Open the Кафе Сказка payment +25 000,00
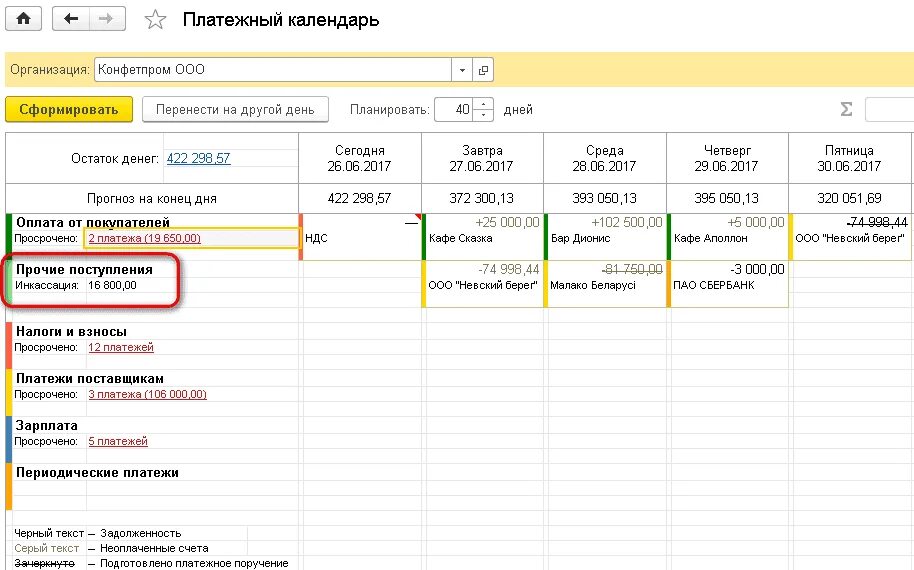The image size is (914, 570). [x=483, y=237]
